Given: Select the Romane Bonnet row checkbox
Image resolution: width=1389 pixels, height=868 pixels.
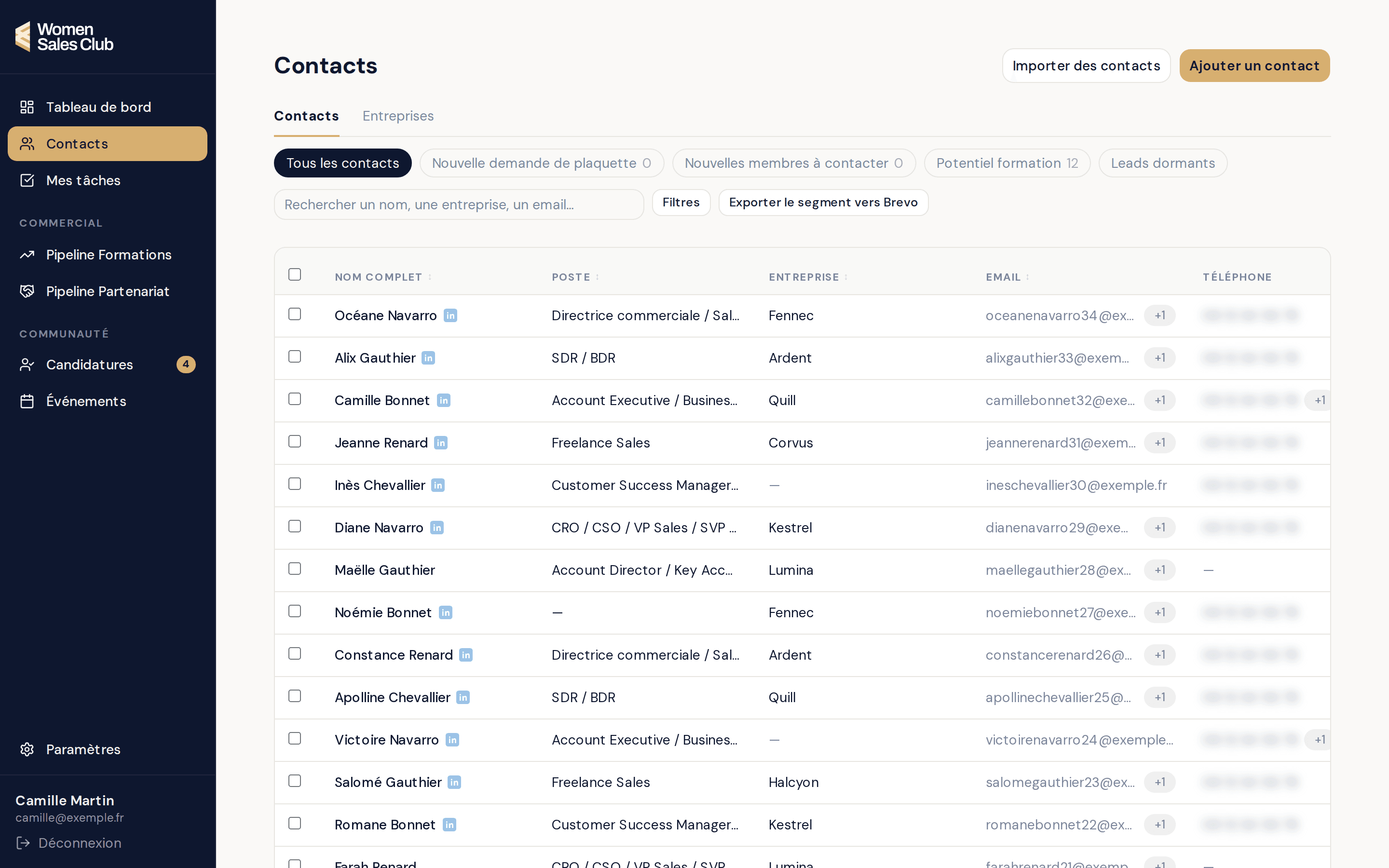Looking at the screenshot, I should click(x=295, y=824).
